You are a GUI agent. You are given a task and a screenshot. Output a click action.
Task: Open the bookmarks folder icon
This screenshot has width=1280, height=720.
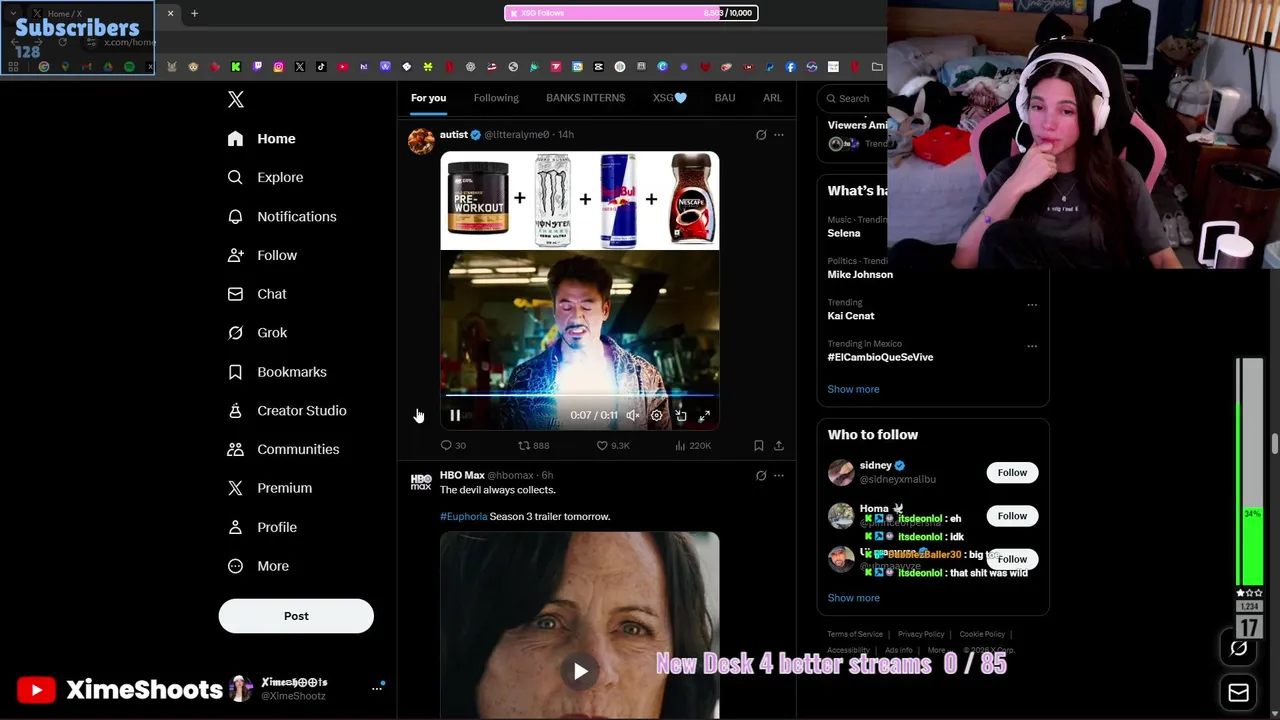[877, 67]
